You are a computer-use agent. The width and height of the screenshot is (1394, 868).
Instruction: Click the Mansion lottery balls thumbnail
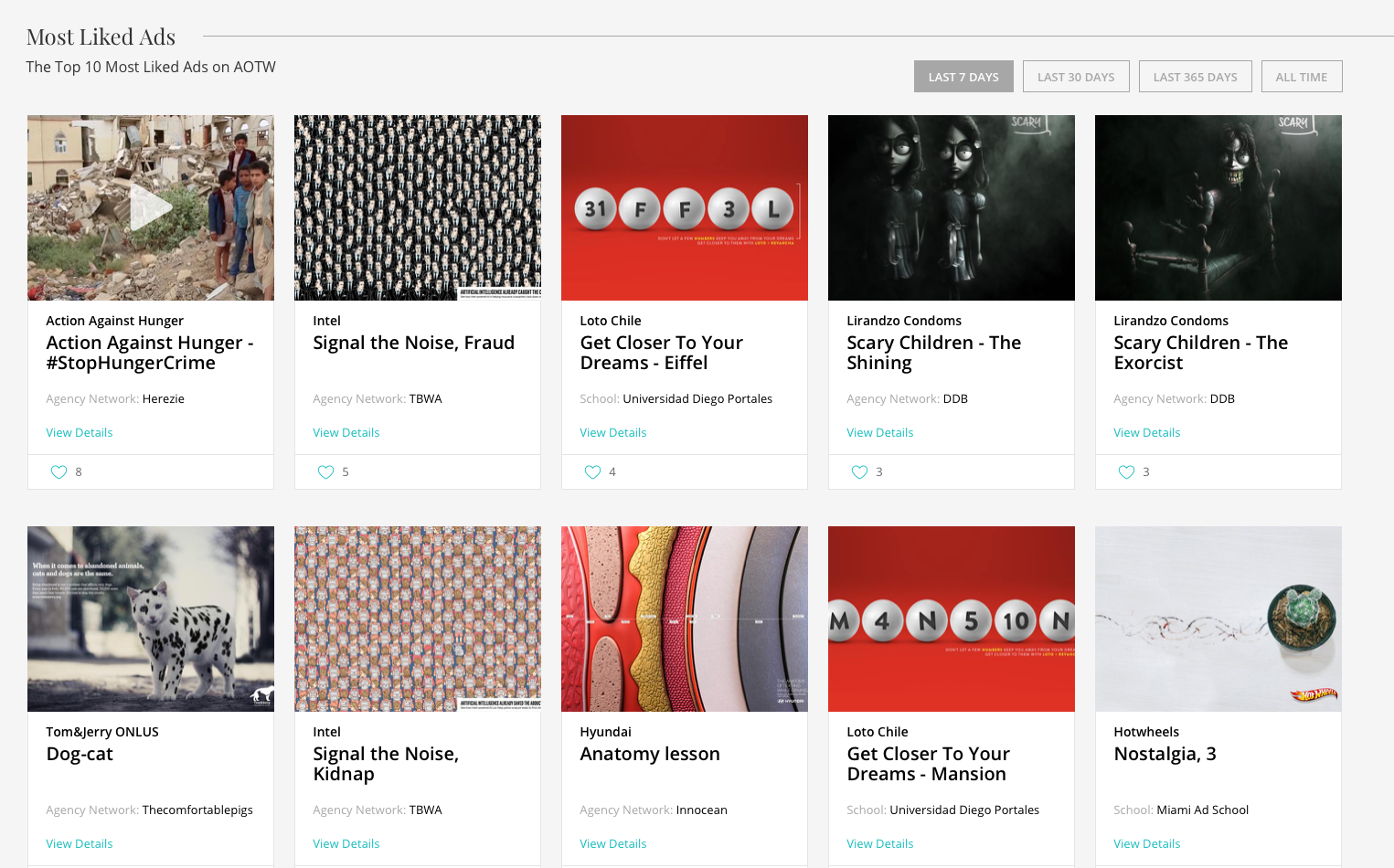pos(952,619)
